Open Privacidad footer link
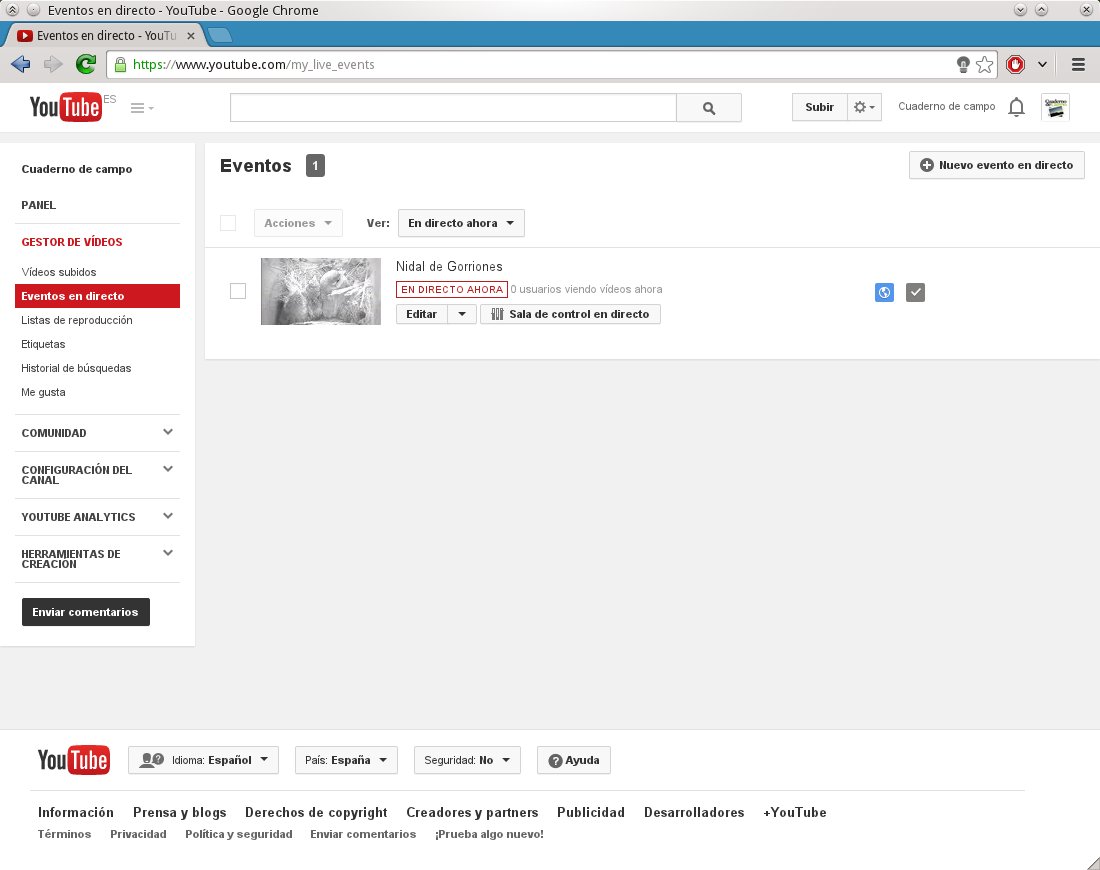Viewport: 1100px width, 870px height. click(x=138, y=834)
